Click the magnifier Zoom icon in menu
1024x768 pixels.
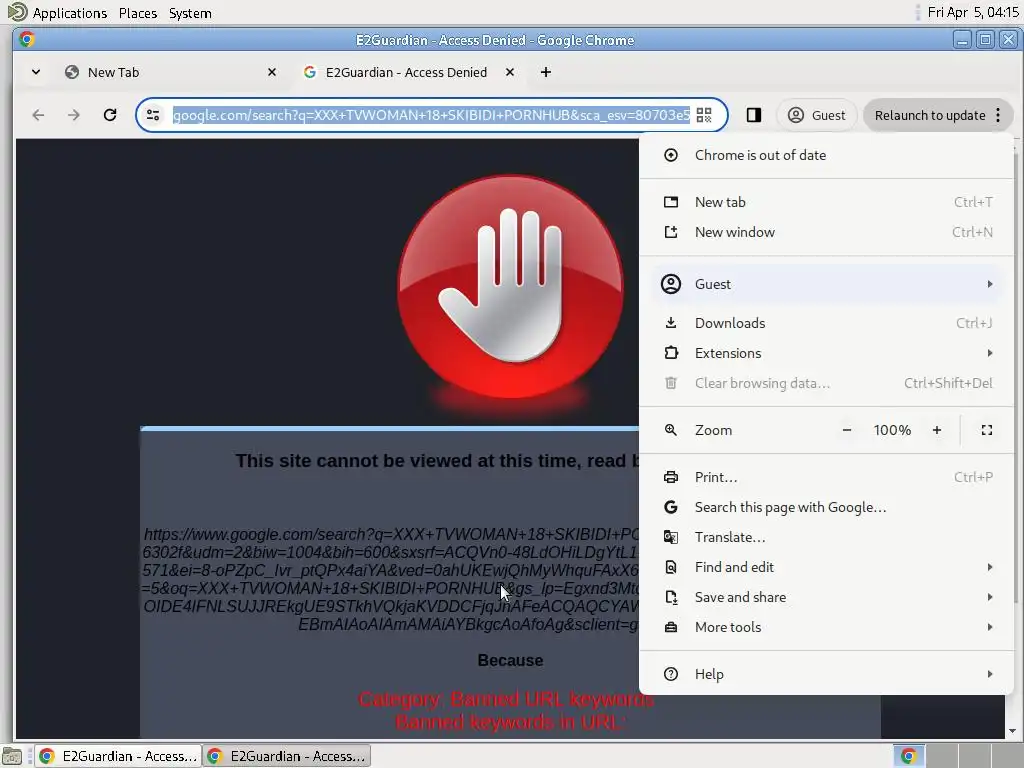point(671,430)
